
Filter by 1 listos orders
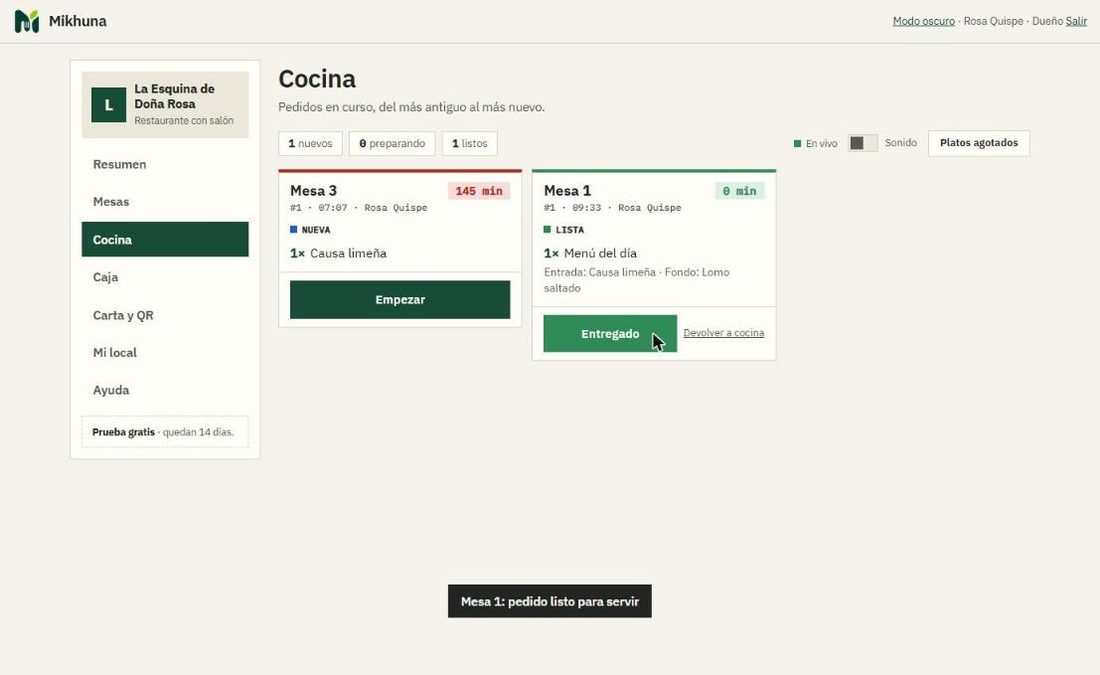tap(469, 143)
